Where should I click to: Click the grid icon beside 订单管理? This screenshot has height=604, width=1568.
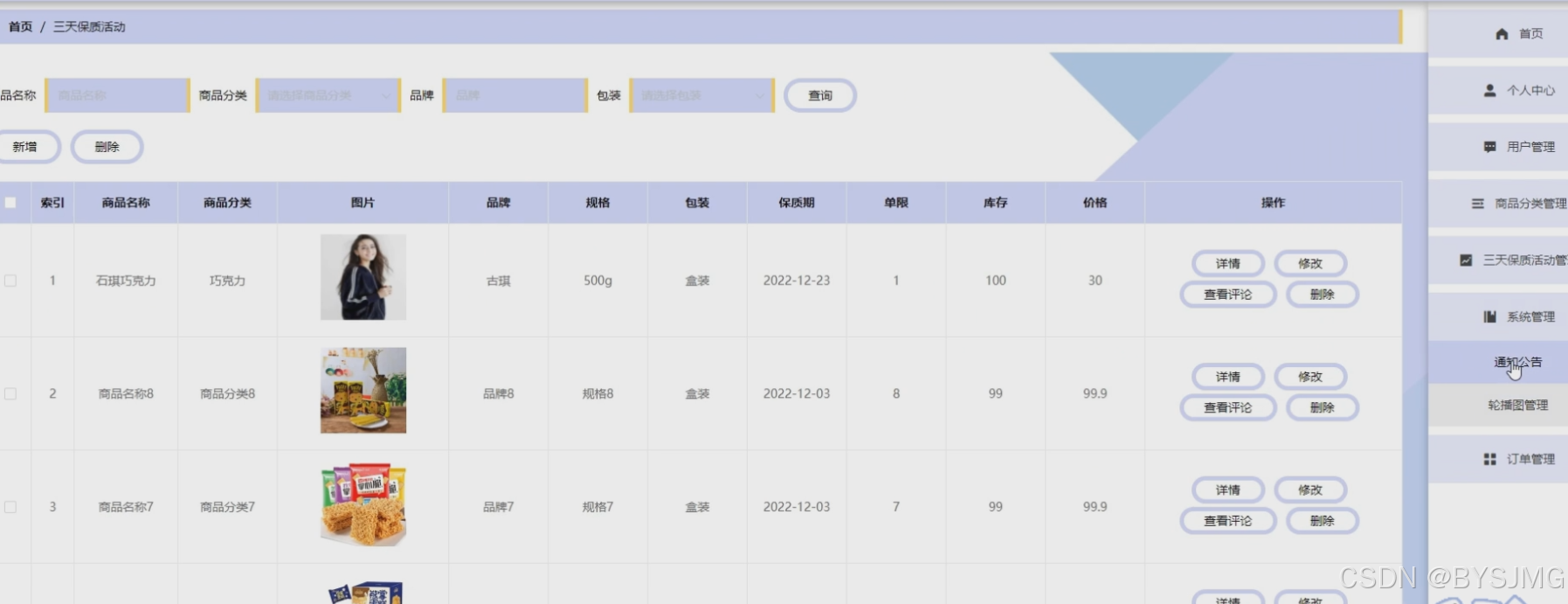pyautogui.click(x=1489, y=459)
